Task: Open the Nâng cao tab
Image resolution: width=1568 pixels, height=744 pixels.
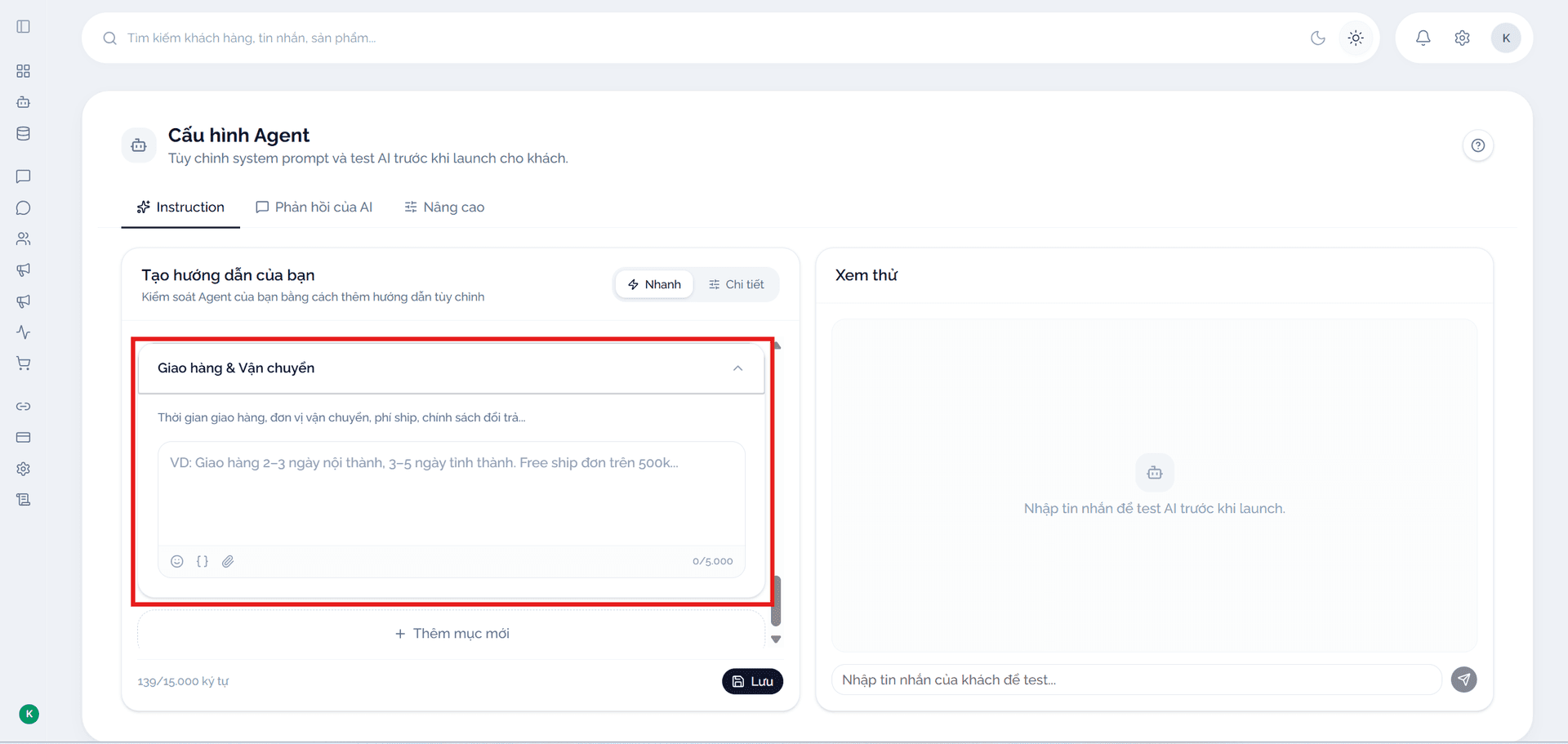Action: point(444,207)
